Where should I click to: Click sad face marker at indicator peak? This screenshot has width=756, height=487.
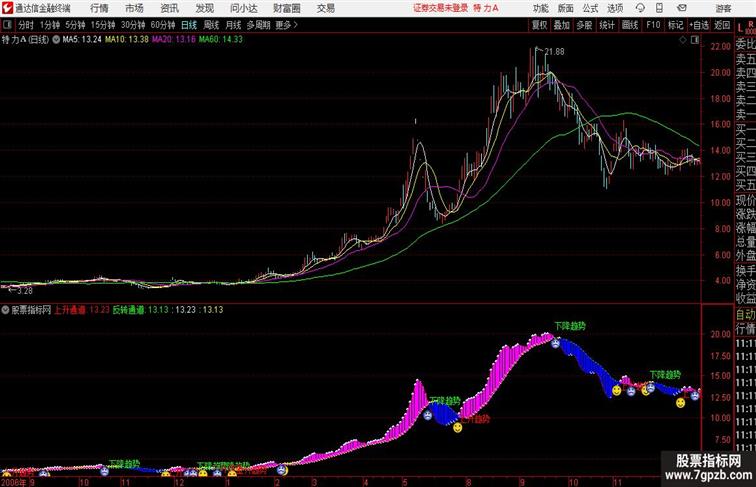(x=555, y=344)
